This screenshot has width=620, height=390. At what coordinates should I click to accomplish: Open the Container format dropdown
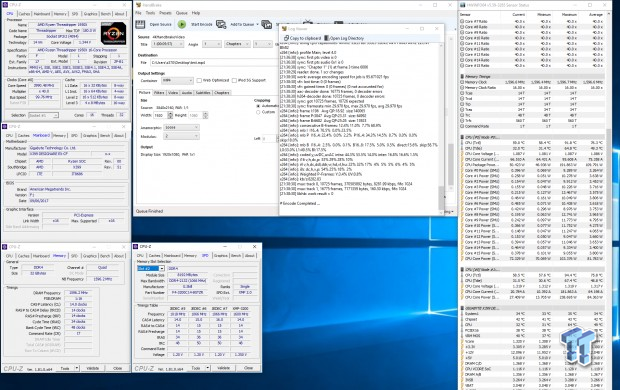point(177,80)
